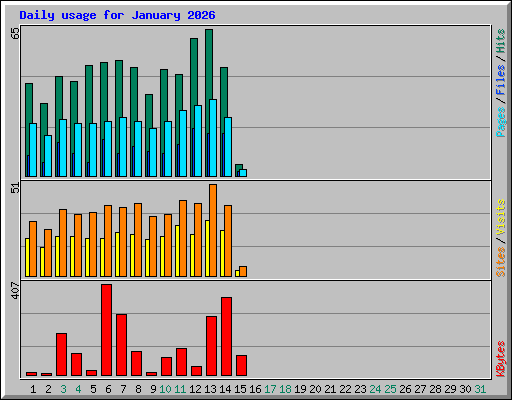The image size is (512, 400).
Task: Click green weekend day label '17'
Action: coord(270,389)
